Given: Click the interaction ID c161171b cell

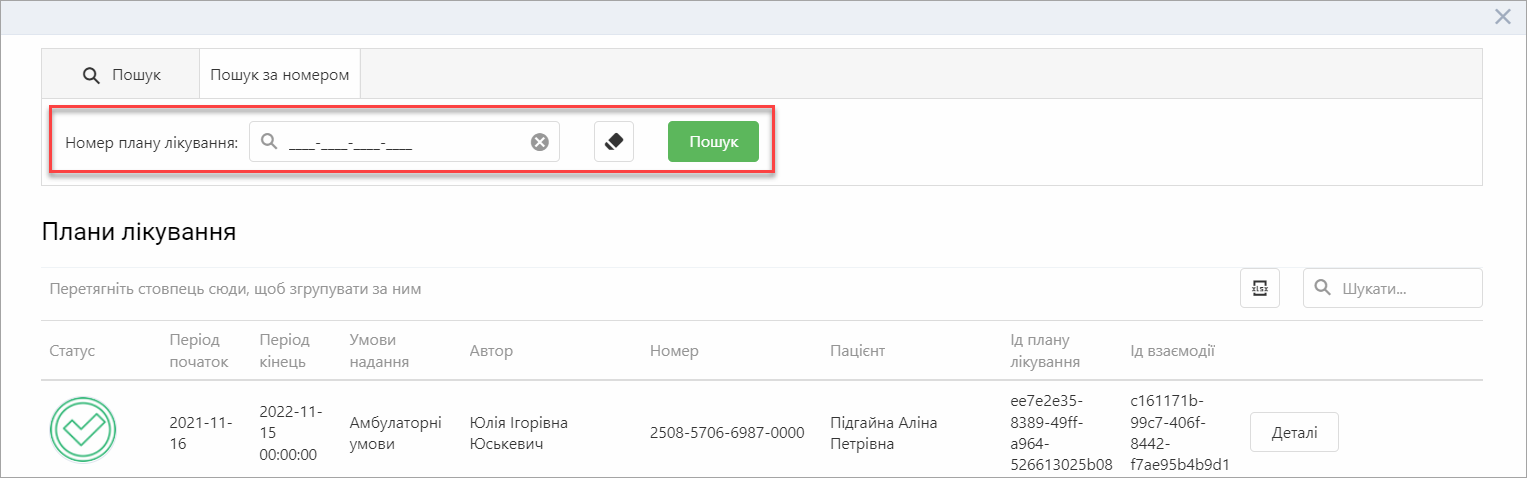Looking at the screenshot, I should [x=1180, y=433].
